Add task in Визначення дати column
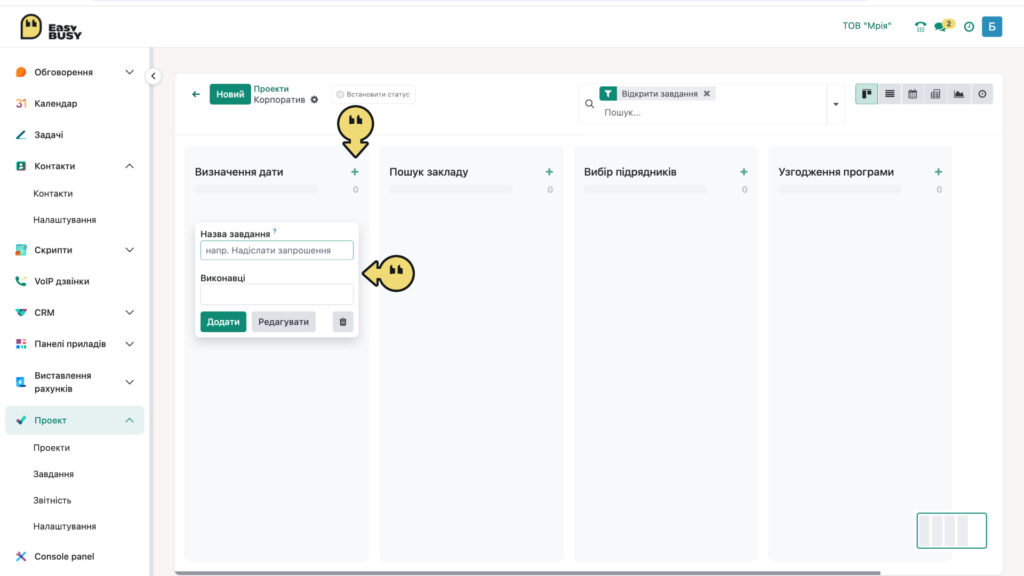This screenshot has width=1024, height=576. (x=355, y=172)
